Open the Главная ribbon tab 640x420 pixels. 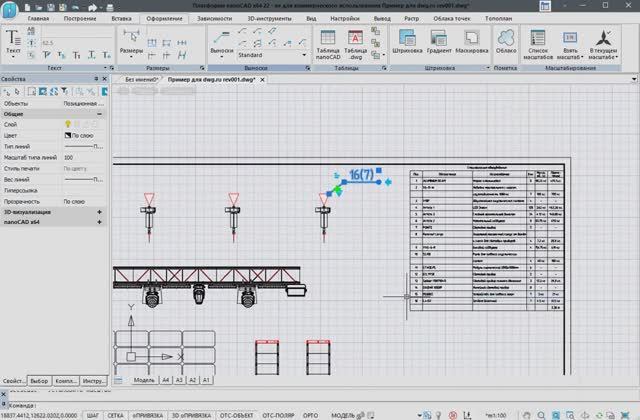tap(38, 18)
